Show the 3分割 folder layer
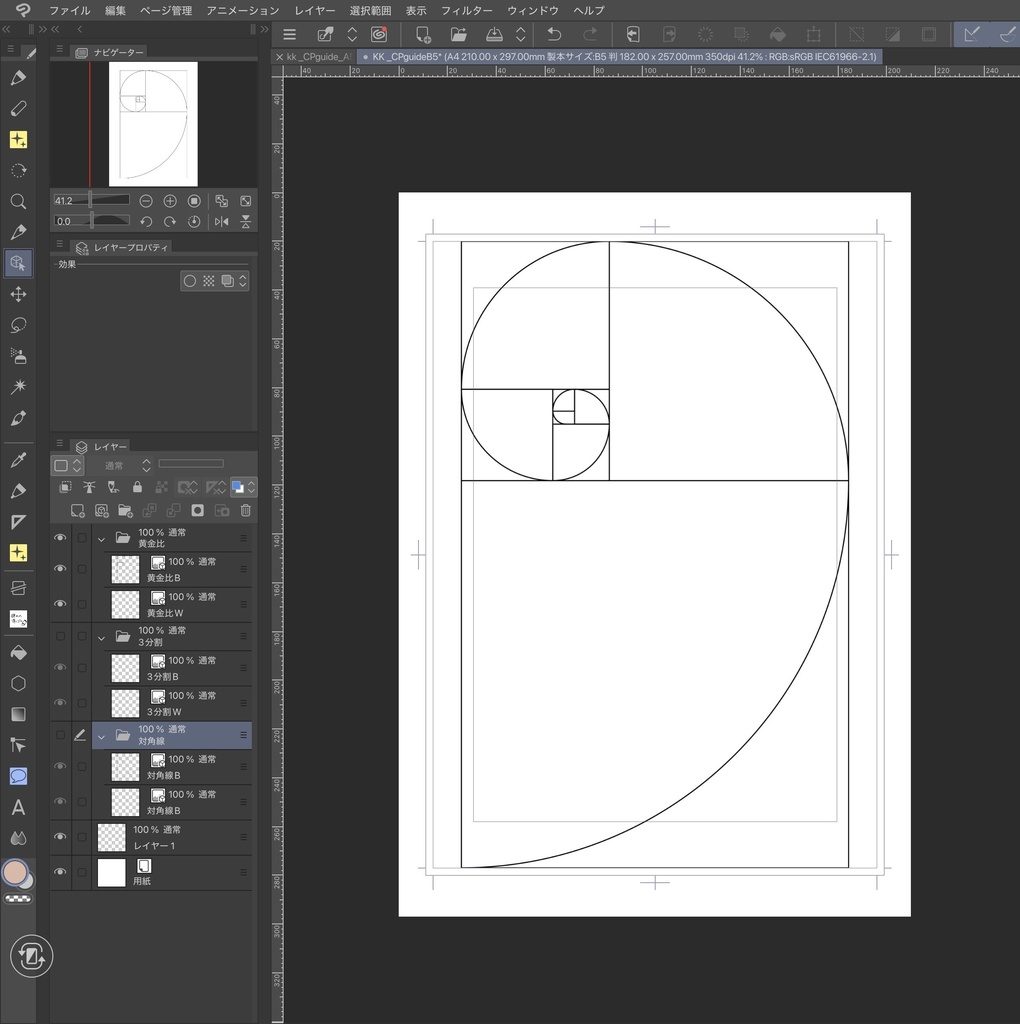1020x1024 pixels. 60,636
